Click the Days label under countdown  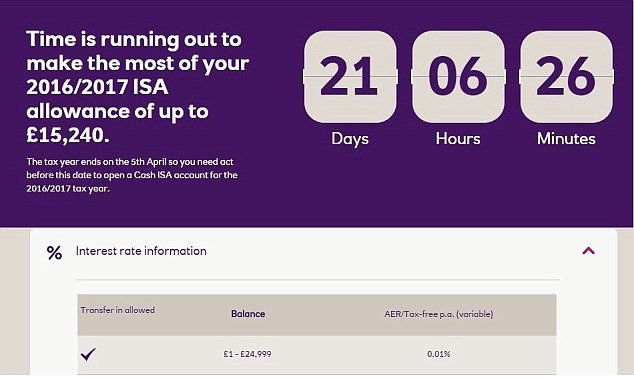pyautogui.click(x=350, y=139)
